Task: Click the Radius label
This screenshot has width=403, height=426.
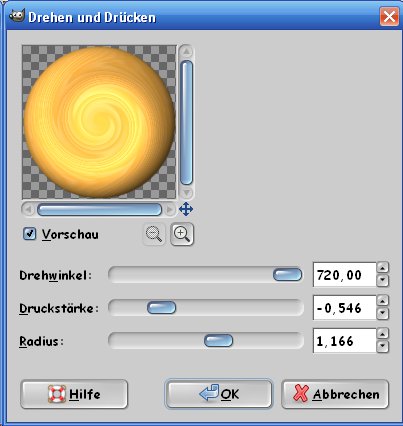Action: (41, 341)
